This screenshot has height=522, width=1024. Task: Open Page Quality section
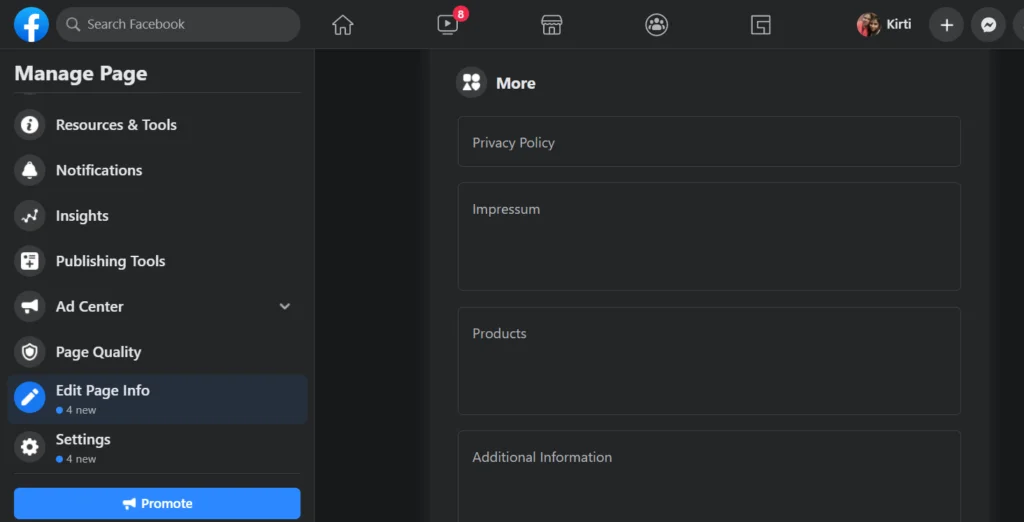(x=98, y=352)
